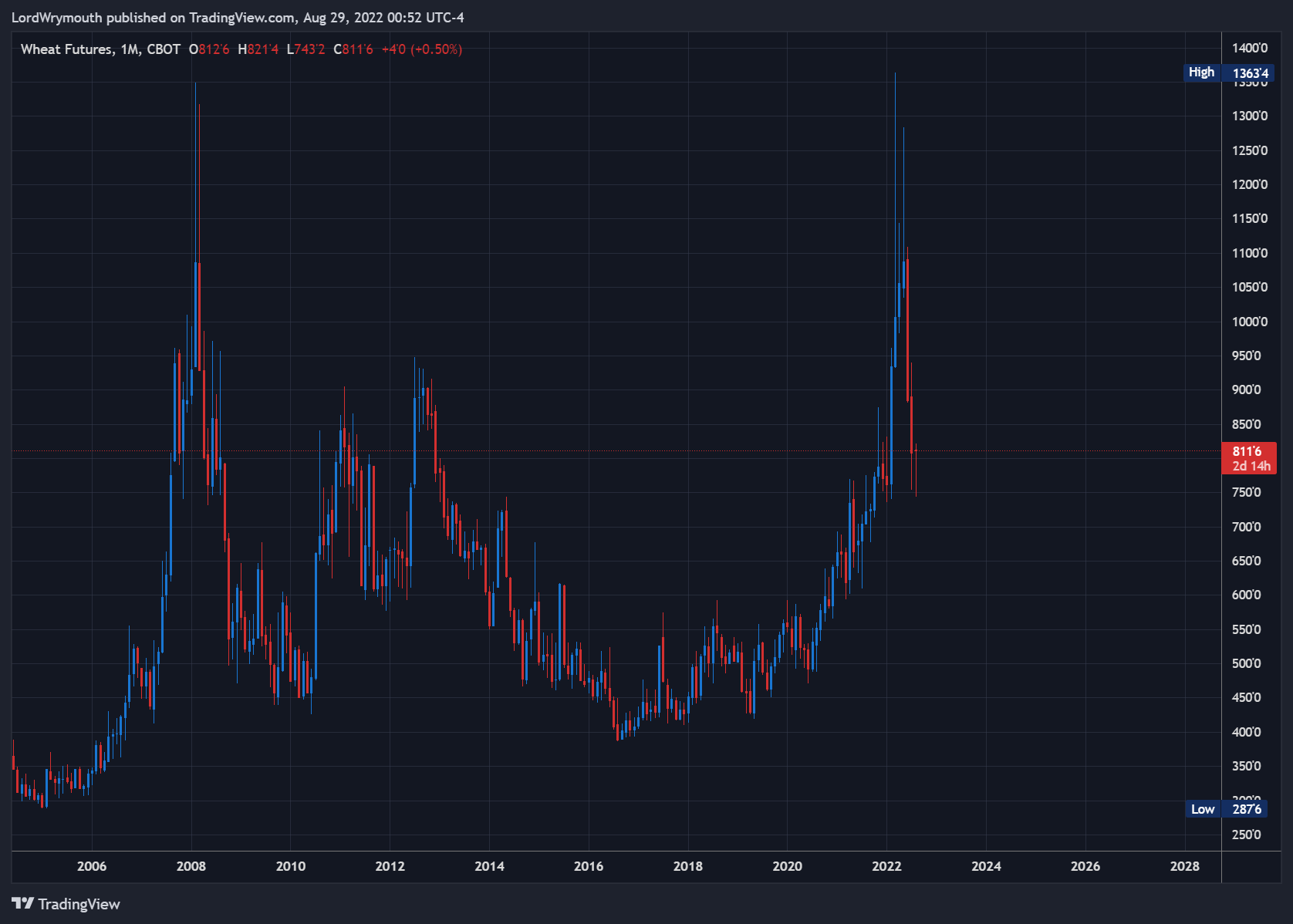Click the 1150'0 price axis label
This screenshot has width=1293, height=924.
1249,218
